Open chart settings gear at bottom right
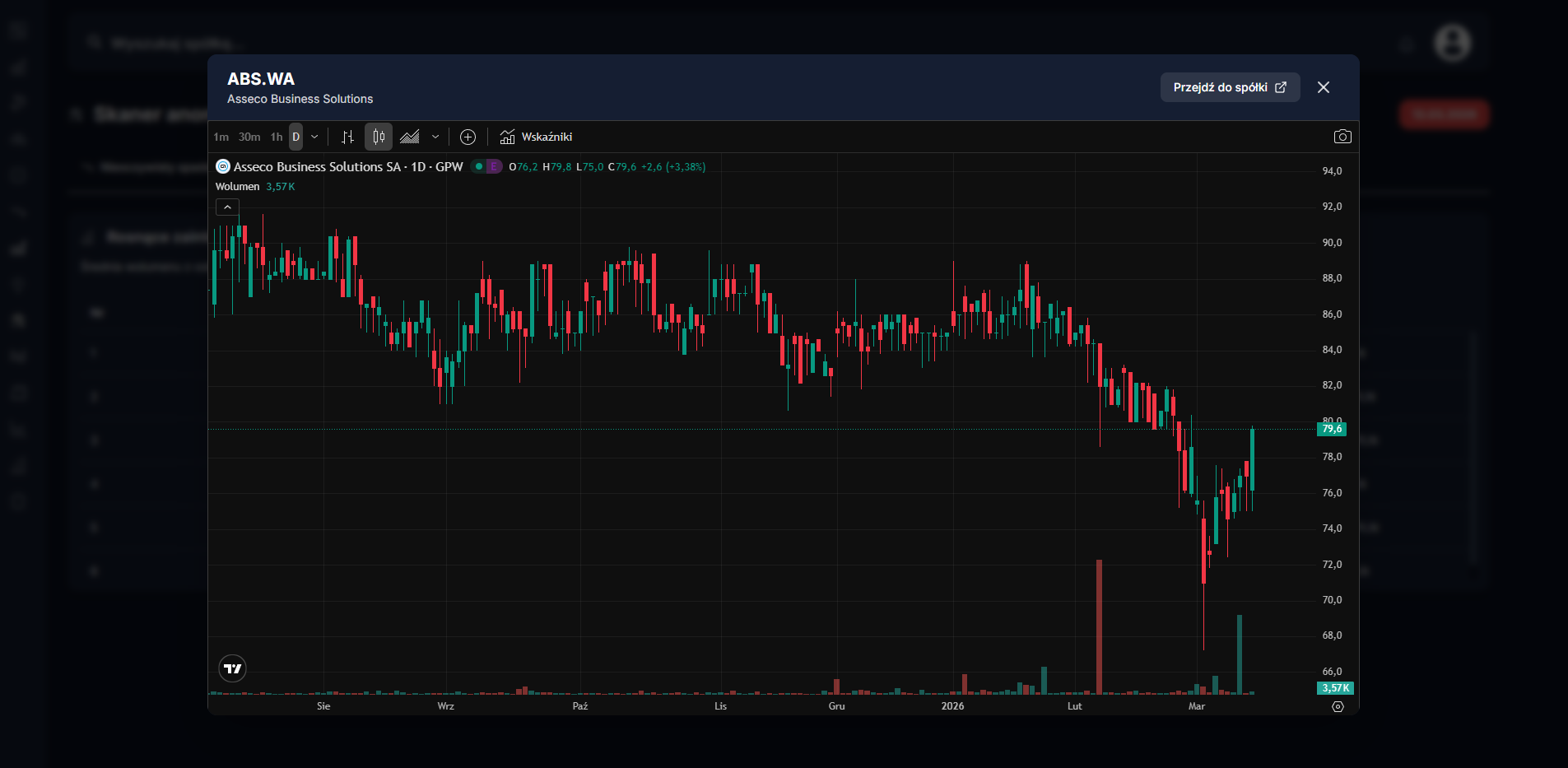The height and width of the screenshot is (768, 1568). point(1338,706)
